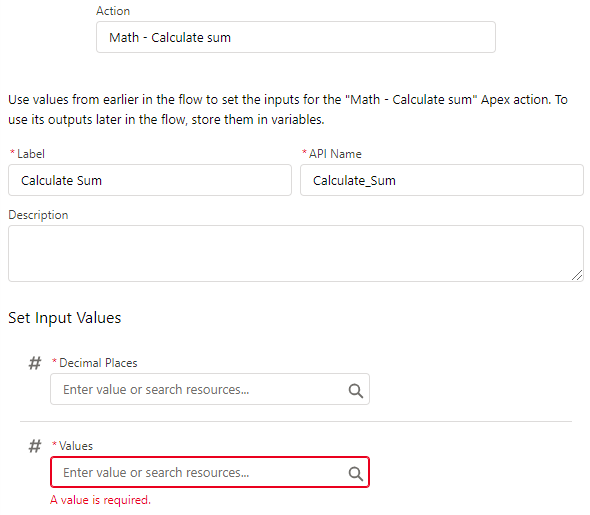Click the number type icon beside Decimal Places

[35, 363]
